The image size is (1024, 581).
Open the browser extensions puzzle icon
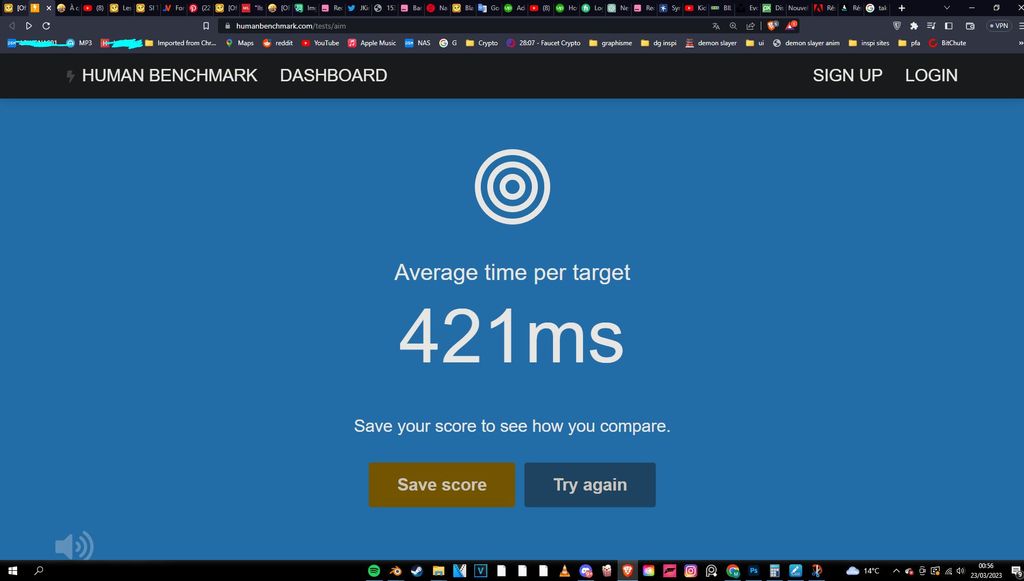point(913,26)
